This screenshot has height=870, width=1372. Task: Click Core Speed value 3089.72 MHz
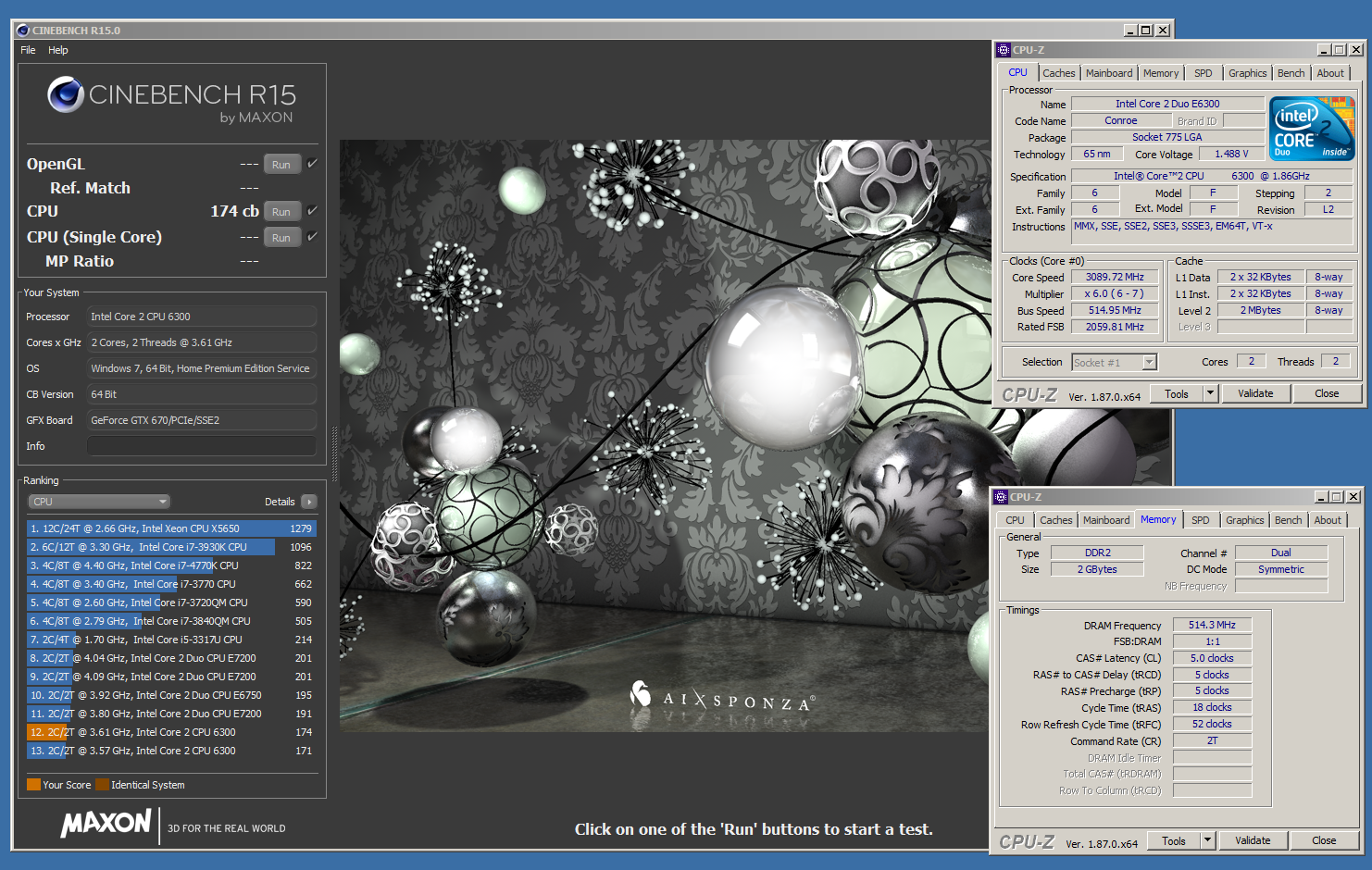coord(1115,277)
